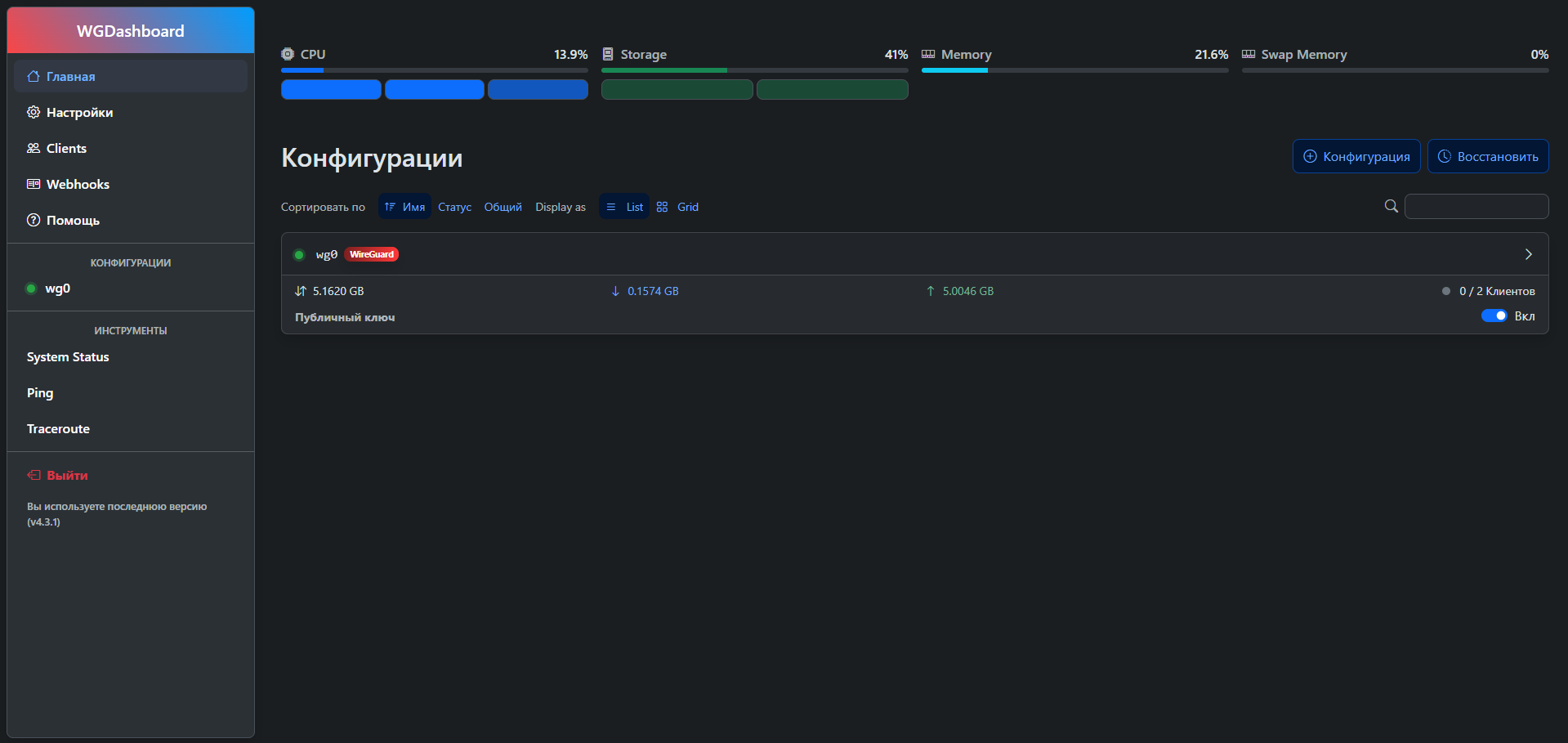
Task: Click the Storage drive icon
Action: coord(608,54)
